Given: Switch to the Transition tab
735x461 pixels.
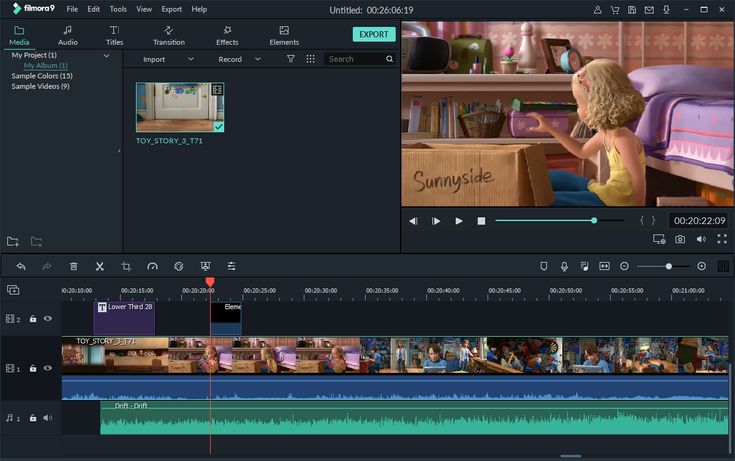Looking at the screenshot, I should click(x=169, y=35).
